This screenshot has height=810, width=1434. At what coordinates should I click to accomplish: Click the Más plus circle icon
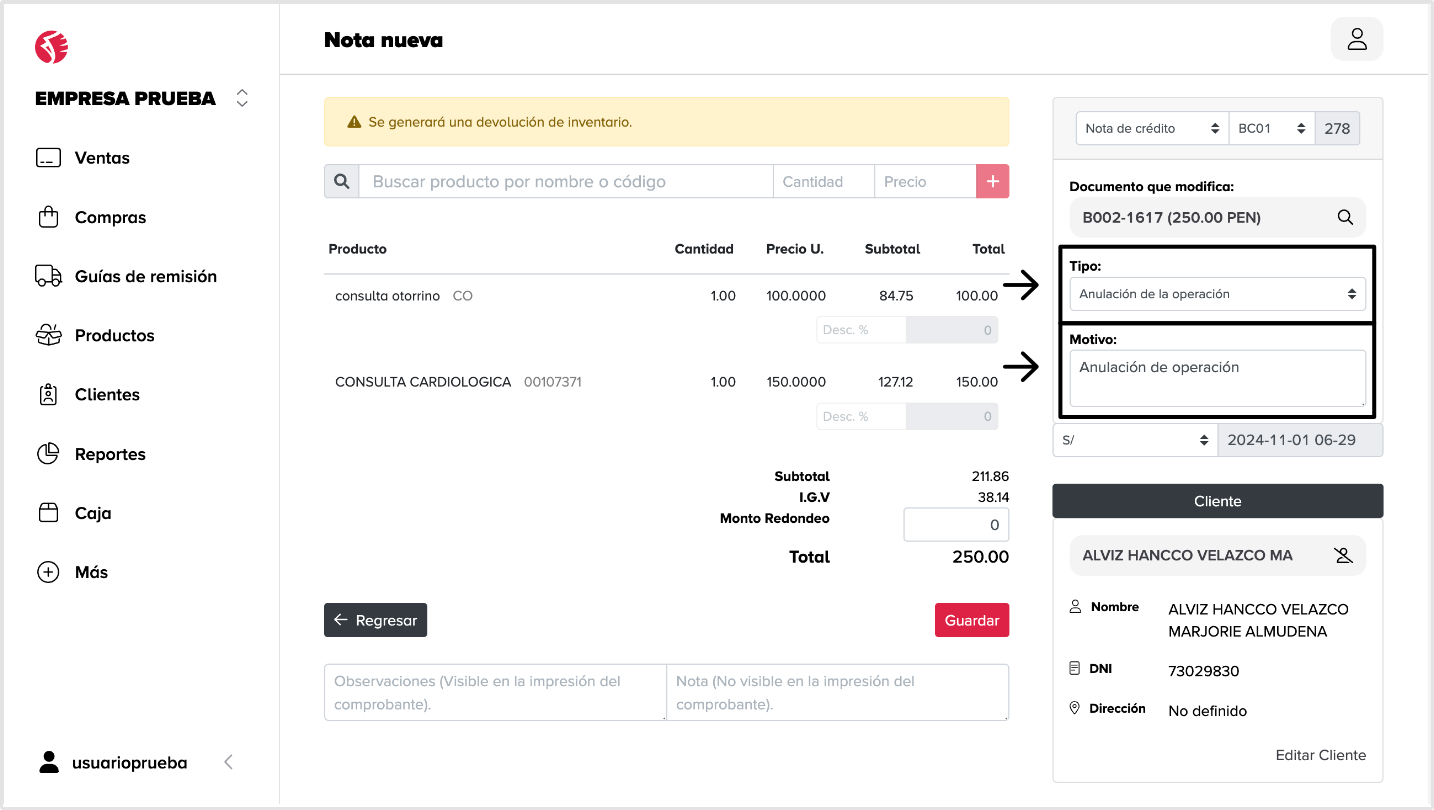coord(48,572)
